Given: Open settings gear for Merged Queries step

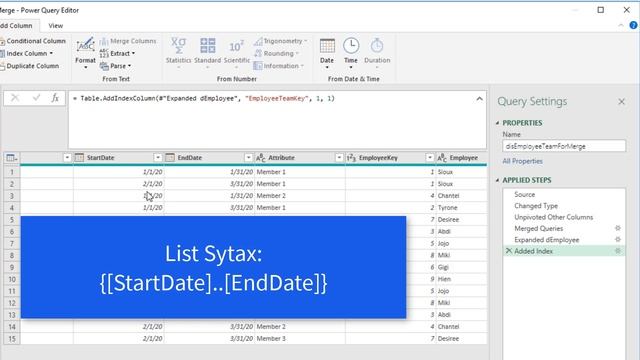Looking at the screenshot, I should pos(618,228).
